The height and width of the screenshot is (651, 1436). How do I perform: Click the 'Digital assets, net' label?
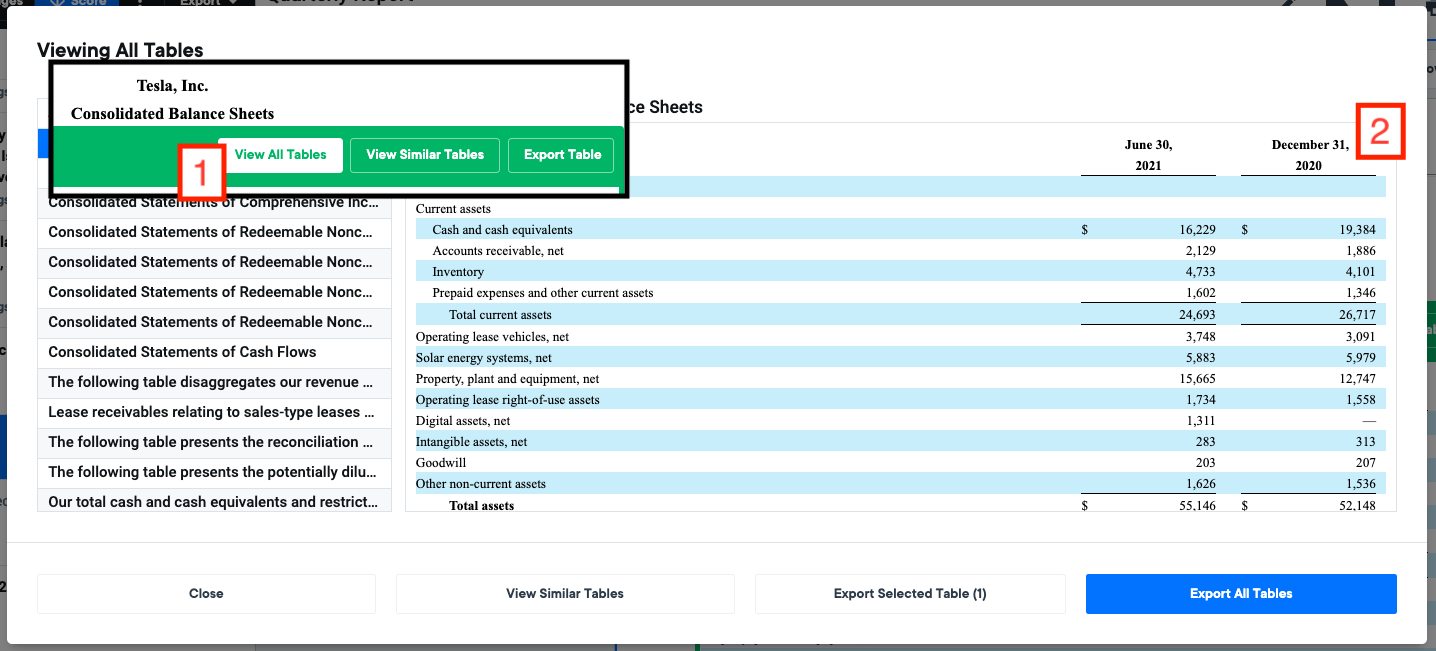(x=463, y=421)
